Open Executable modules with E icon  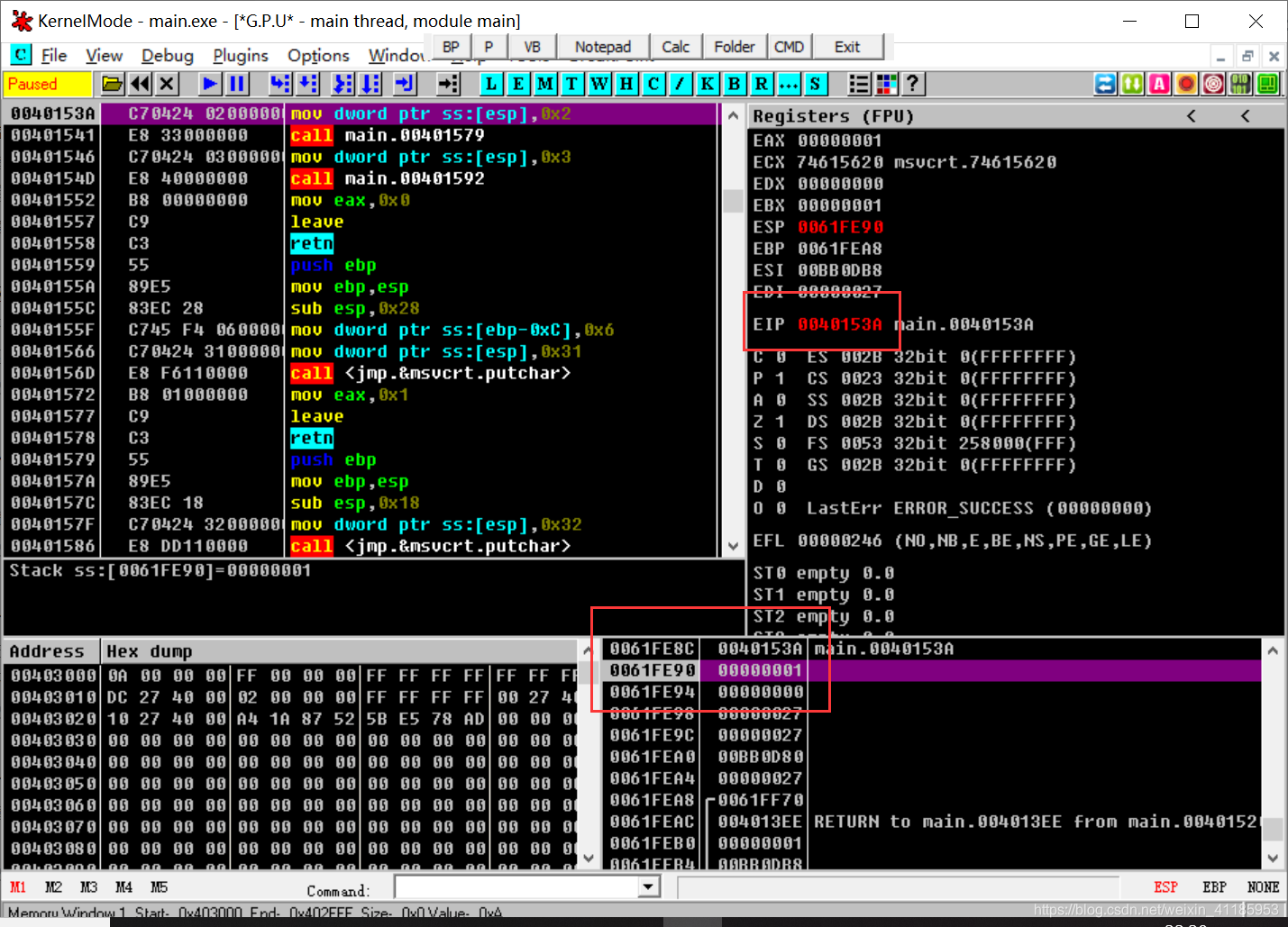[518, 84]
